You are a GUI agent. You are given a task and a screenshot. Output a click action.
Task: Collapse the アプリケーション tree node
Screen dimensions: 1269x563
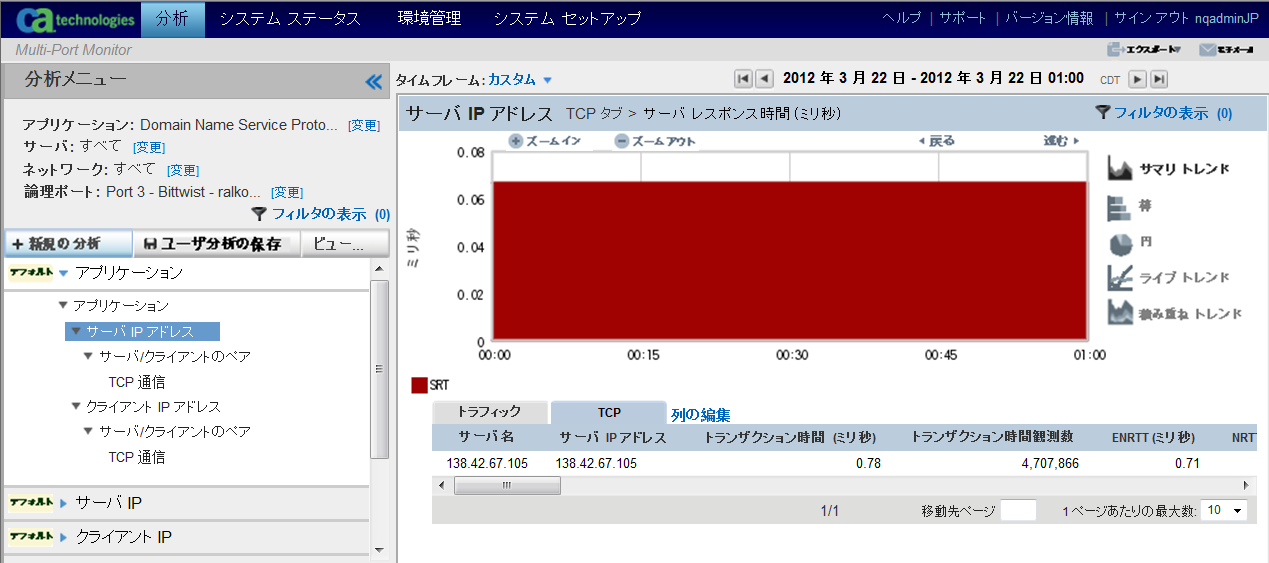pyautogui.click(x=64, y=305)
